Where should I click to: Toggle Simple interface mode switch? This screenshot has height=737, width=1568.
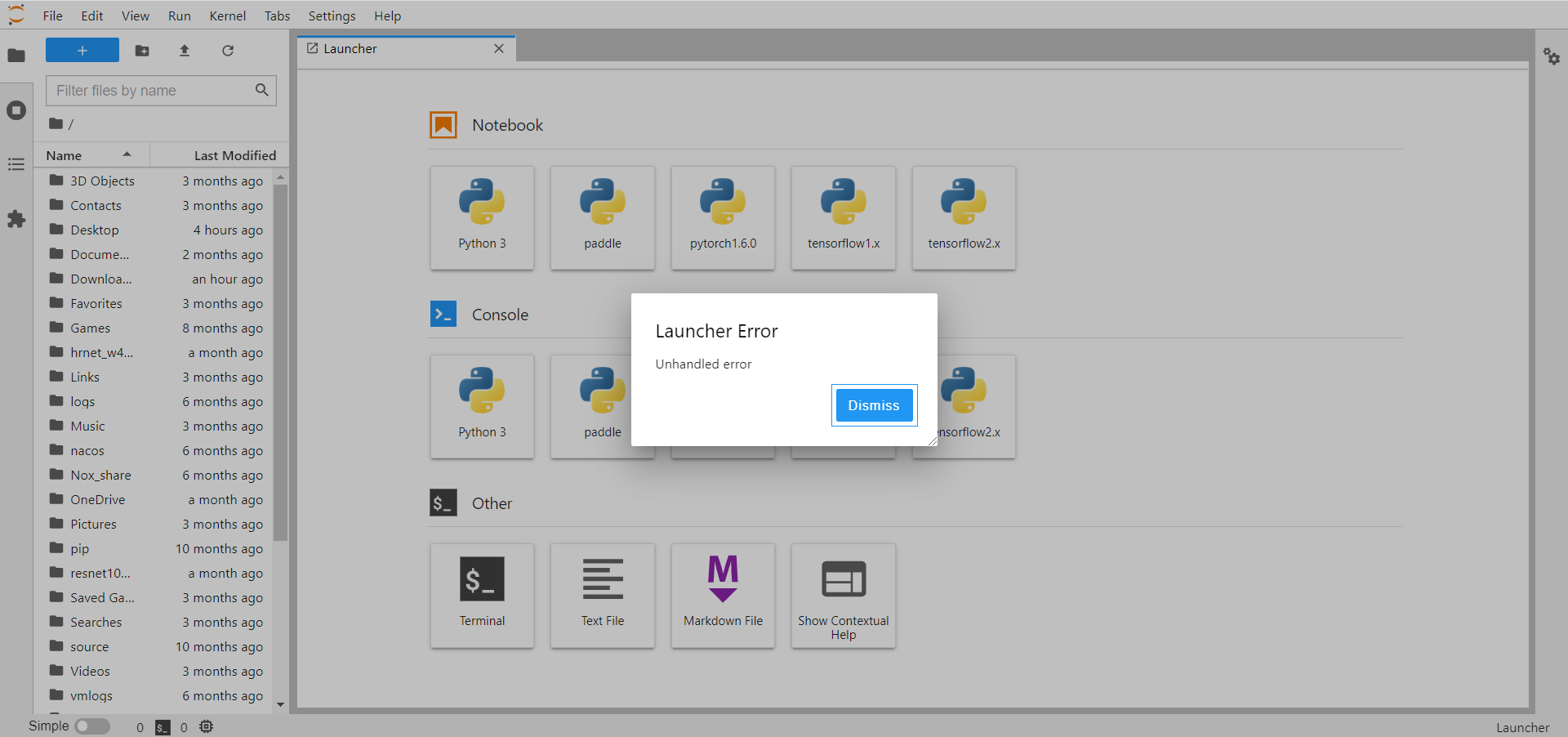coord(92,726)
